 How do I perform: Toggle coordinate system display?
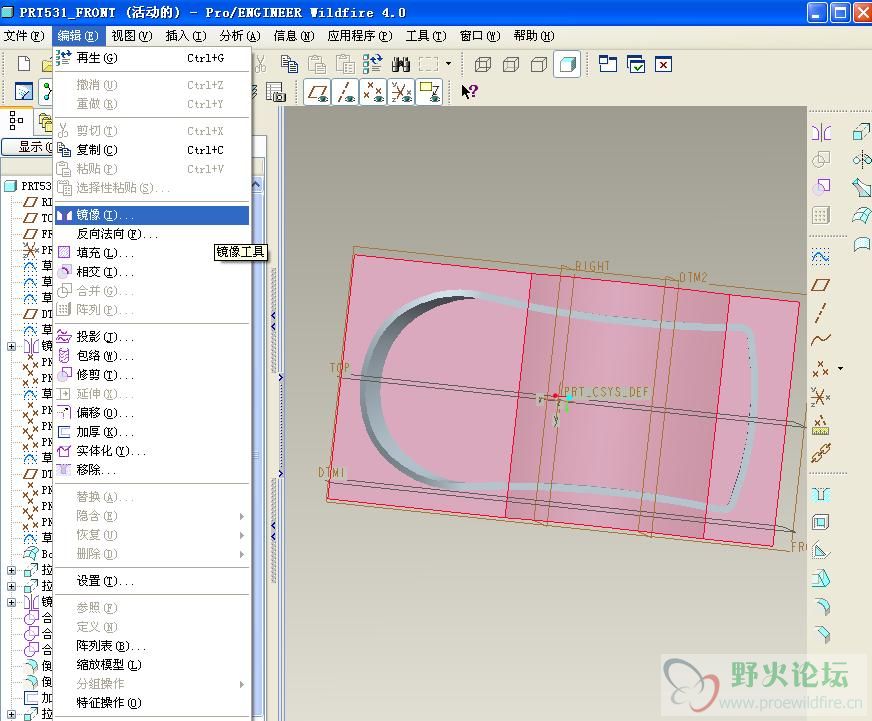(x=402, y=92)
